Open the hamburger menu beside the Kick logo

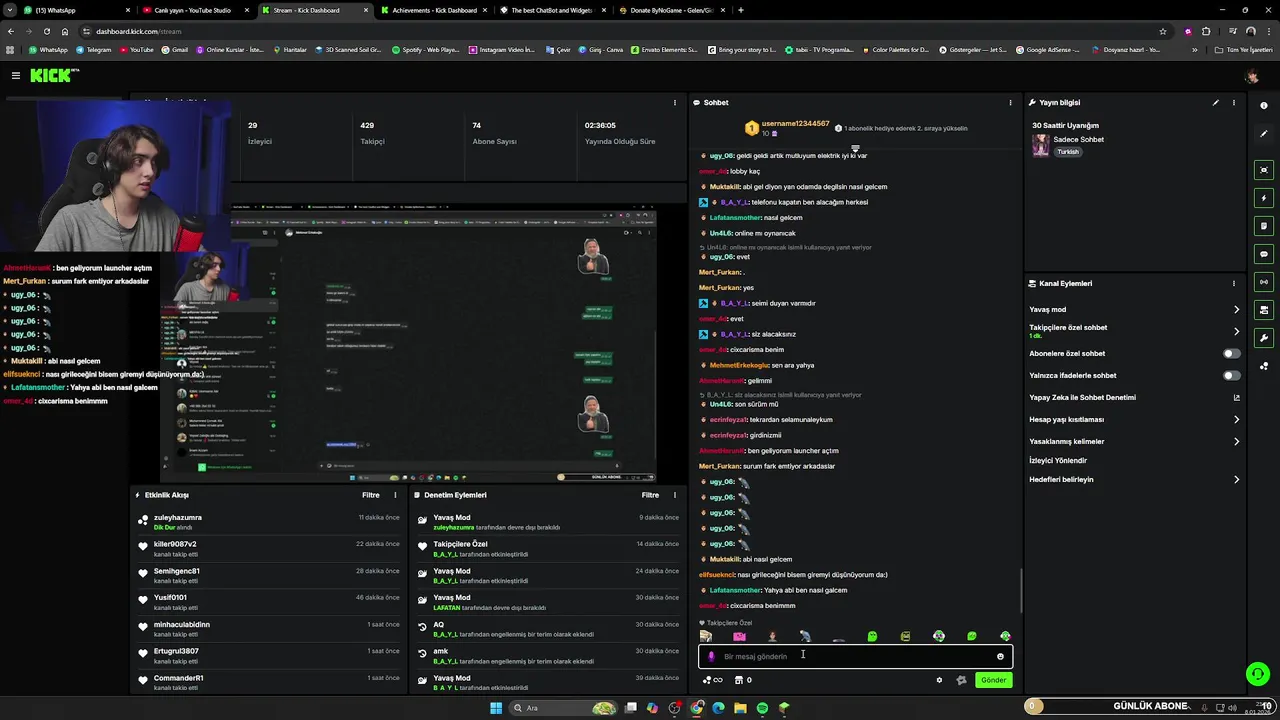tap(16, 75)
